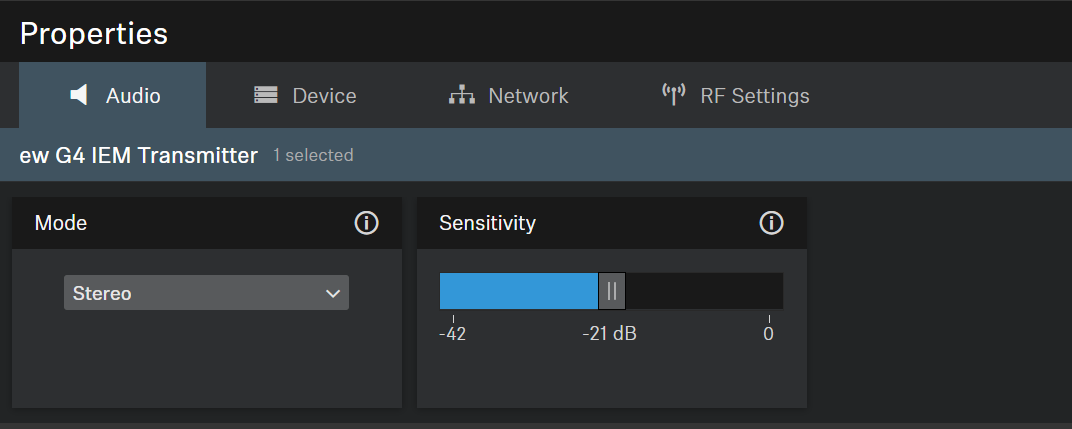Click the speaker icon on the Audio tab
The image size is (1072, 429).
point(79,95)
